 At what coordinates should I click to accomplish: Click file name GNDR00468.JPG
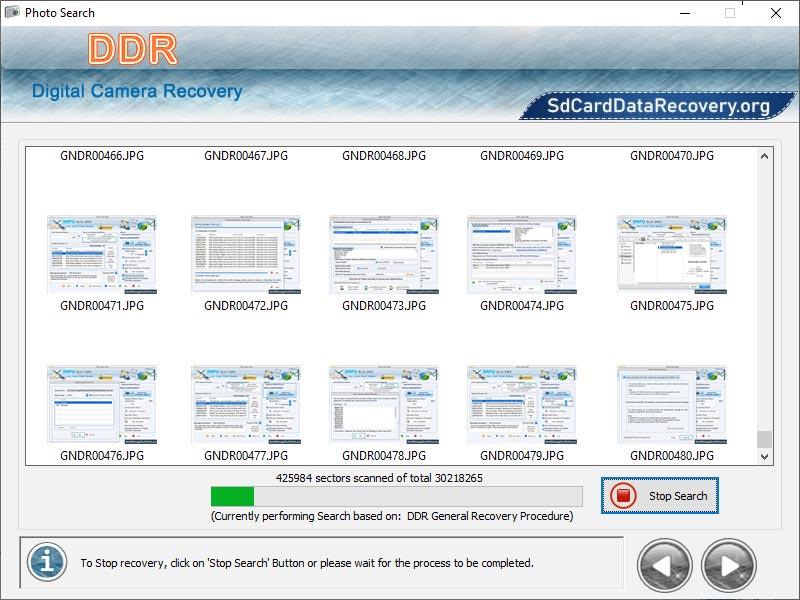point(384,156)
